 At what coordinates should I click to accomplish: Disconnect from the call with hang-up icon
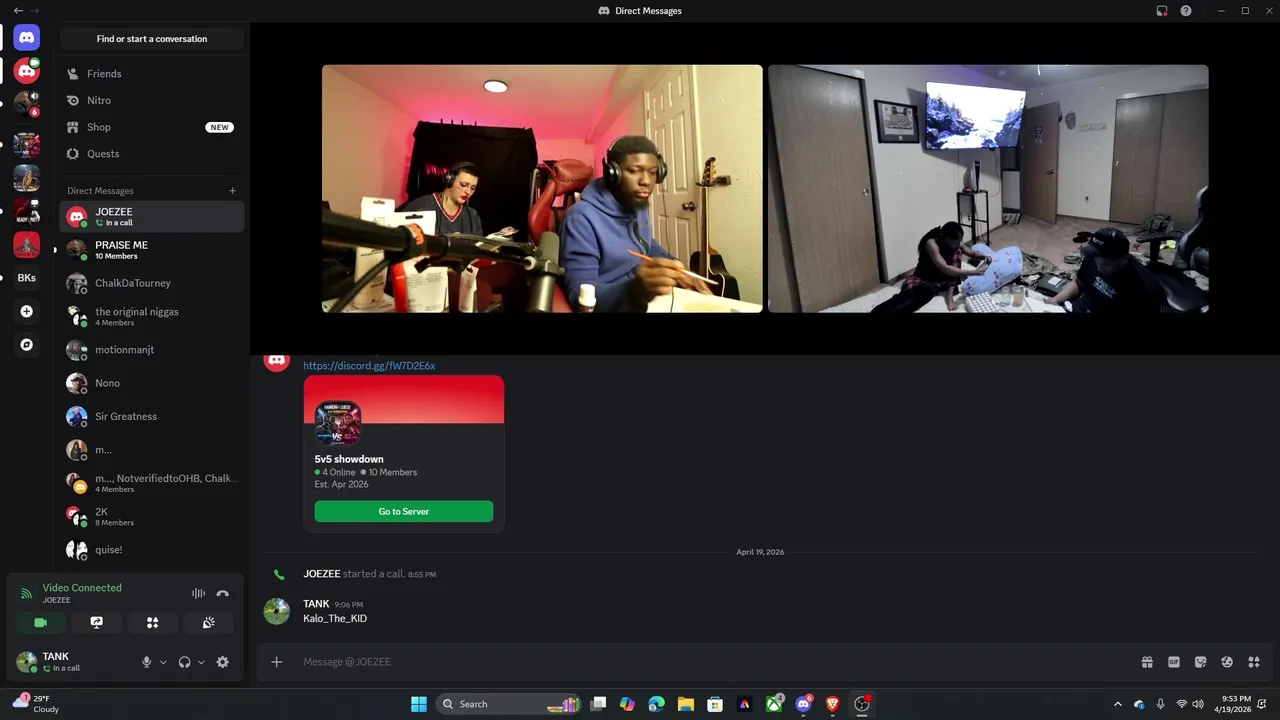pos(222,593)
